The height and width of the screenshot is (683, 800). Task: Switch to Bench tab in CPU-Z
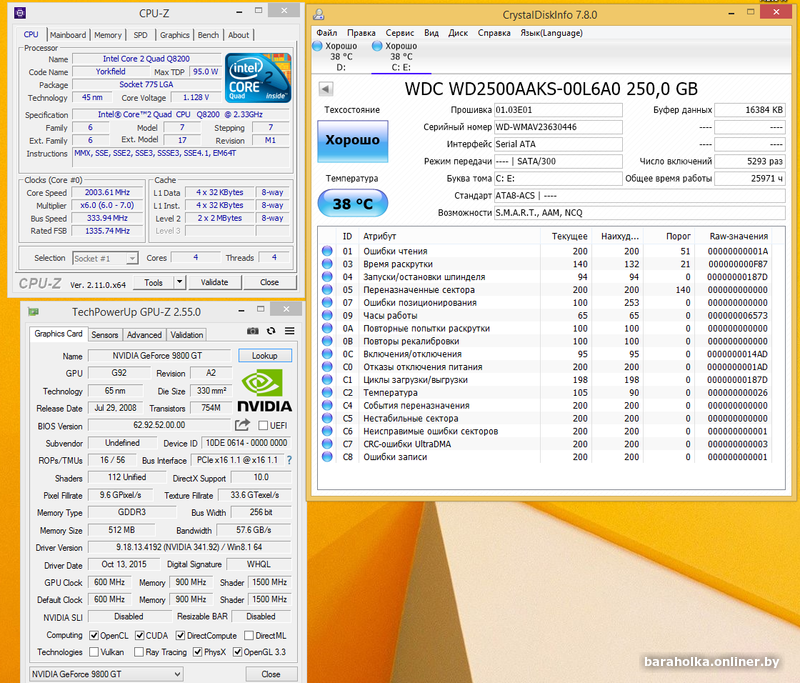[x=208, y=35]
